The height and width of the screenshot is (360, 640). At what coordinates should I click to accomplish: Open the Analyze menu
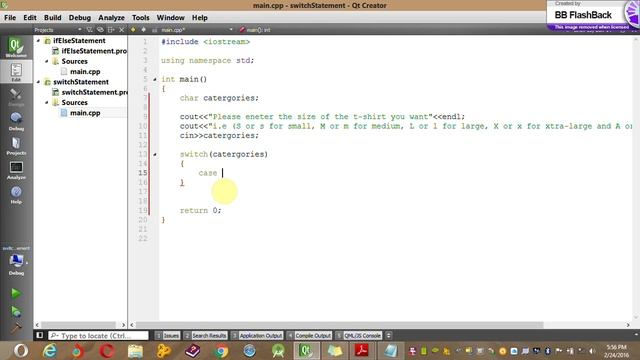tap(111, 18)
